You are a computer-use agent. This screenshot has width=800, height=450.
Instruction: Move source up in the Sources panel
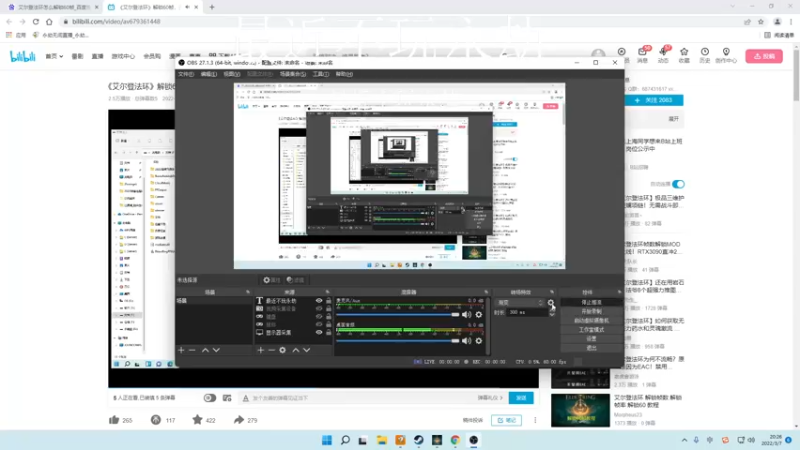[x=296, y=350]
